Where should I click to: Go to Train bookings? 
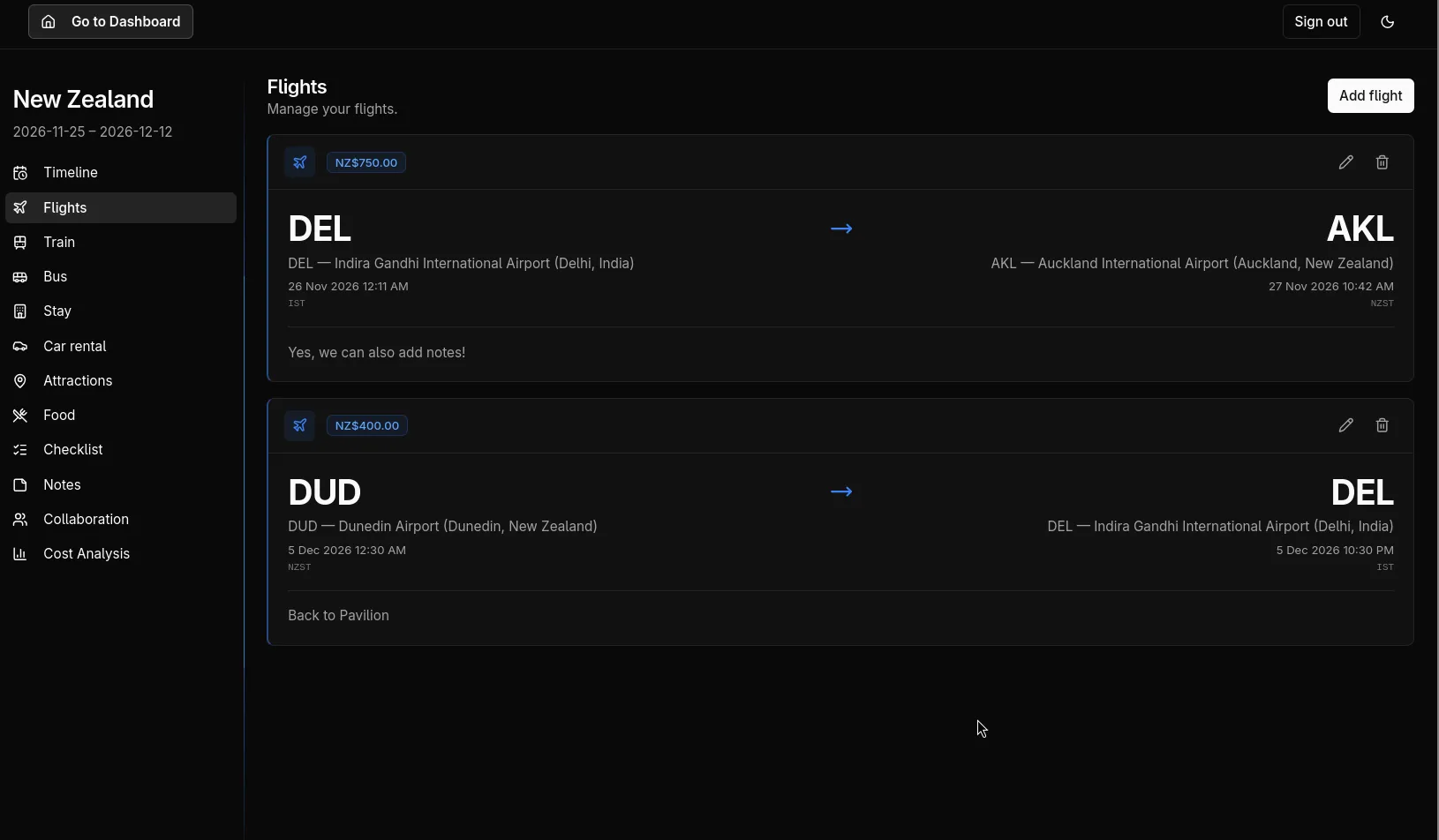[59, 243]
